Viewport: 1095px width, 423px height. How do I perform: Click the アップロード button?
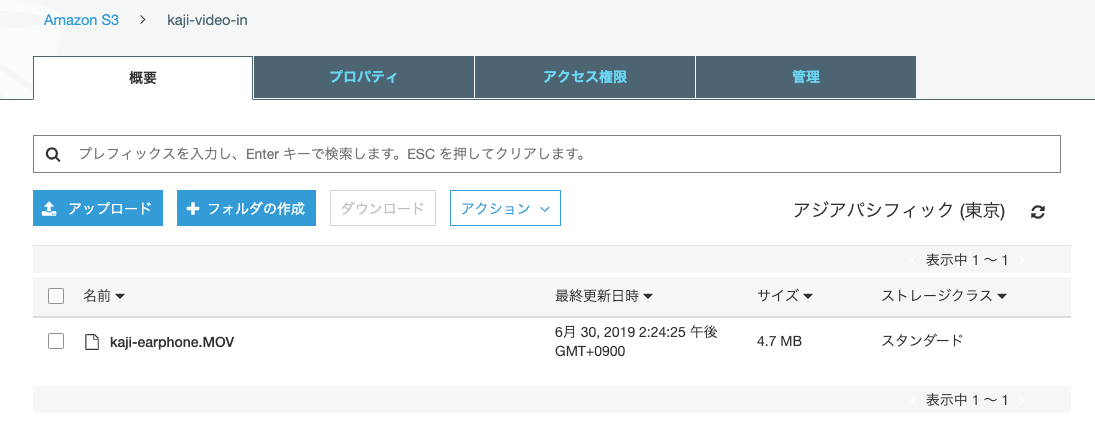pos(98,209)
